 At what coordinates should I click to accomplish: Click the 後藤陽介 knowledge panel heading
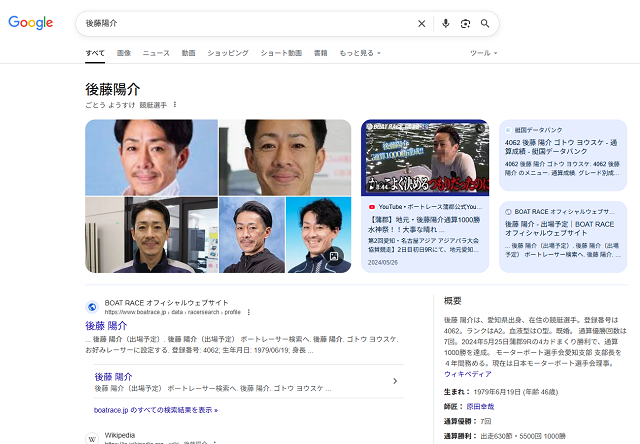point(113,89)
